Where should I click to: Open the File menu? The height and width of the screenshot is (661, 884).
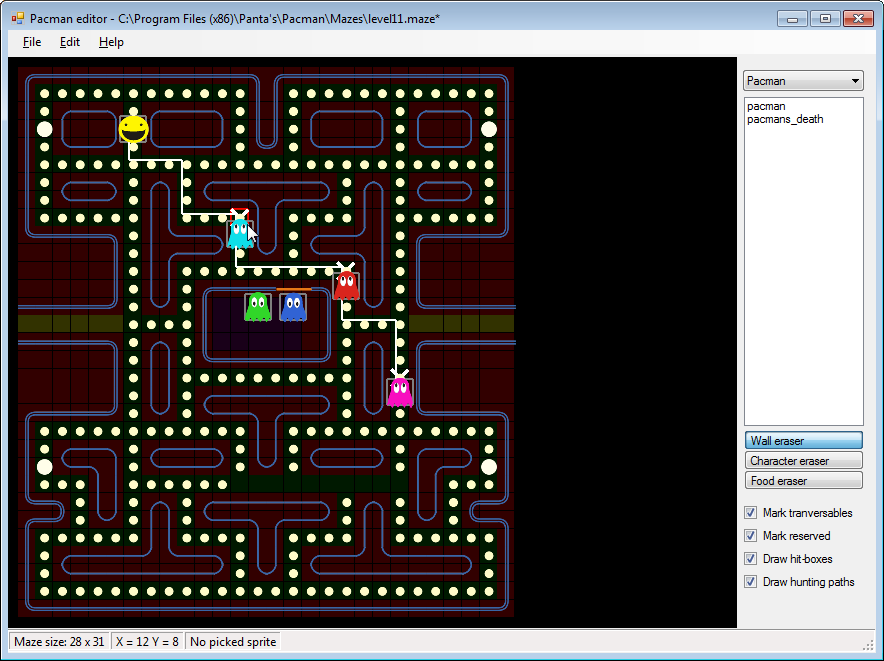[32, 42]
